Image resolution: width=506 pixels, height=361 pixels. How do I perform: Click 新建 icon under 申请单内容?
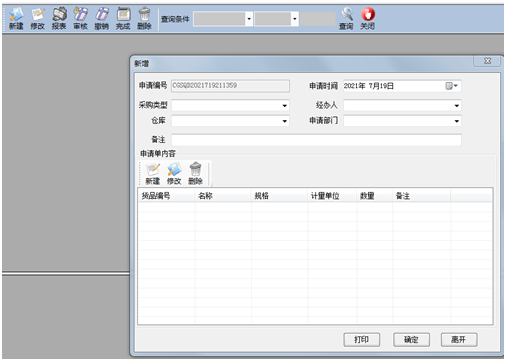coord(153,173)
